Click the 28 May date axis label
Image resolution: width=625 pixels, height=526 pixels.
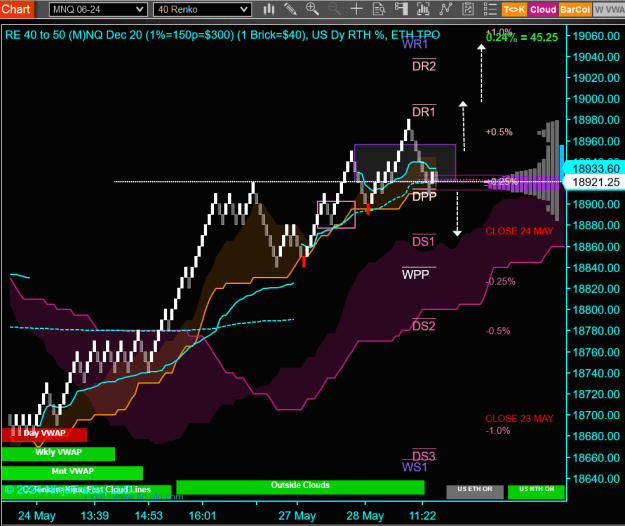(x=365, y=516)
